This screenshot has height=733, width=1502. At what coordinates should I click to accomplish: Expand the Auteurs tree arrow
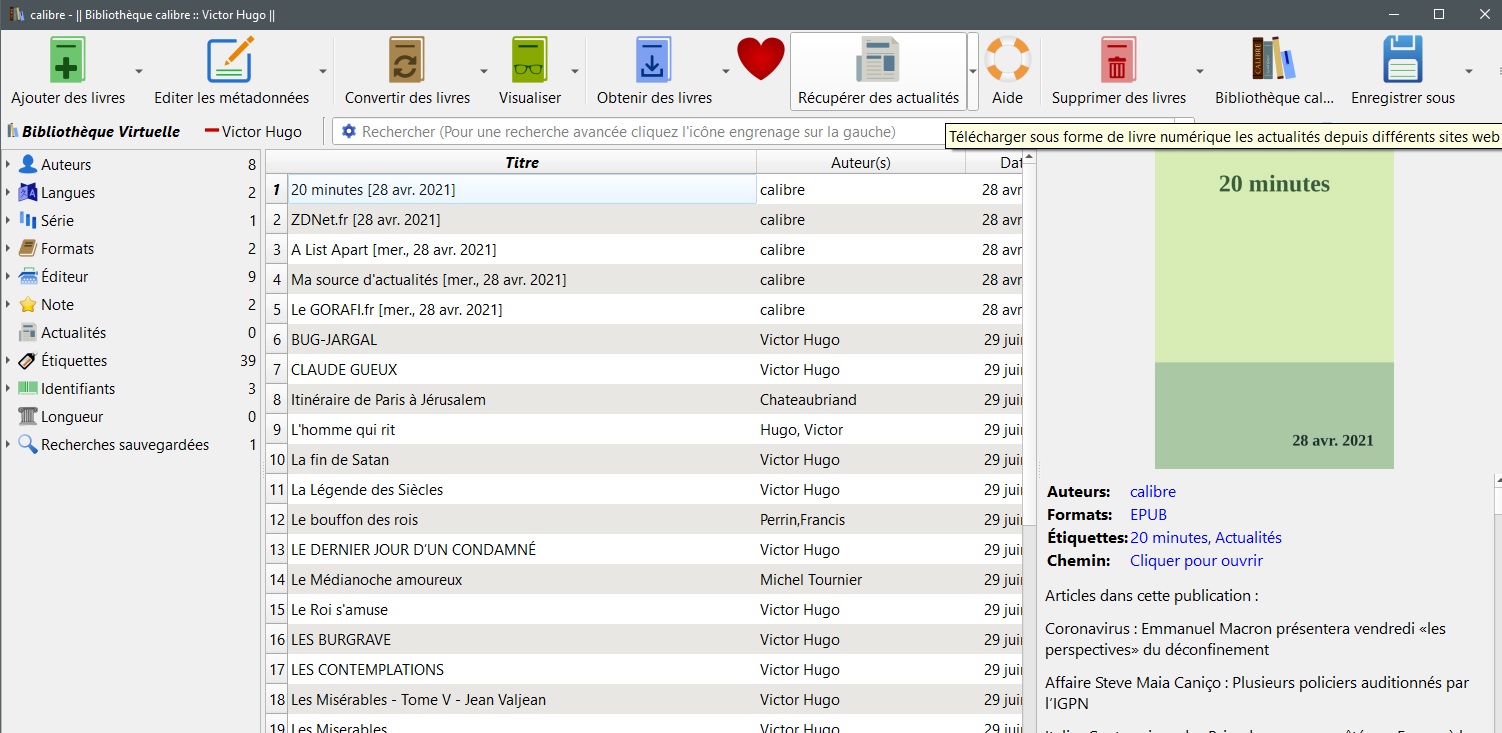coord(8,164)
